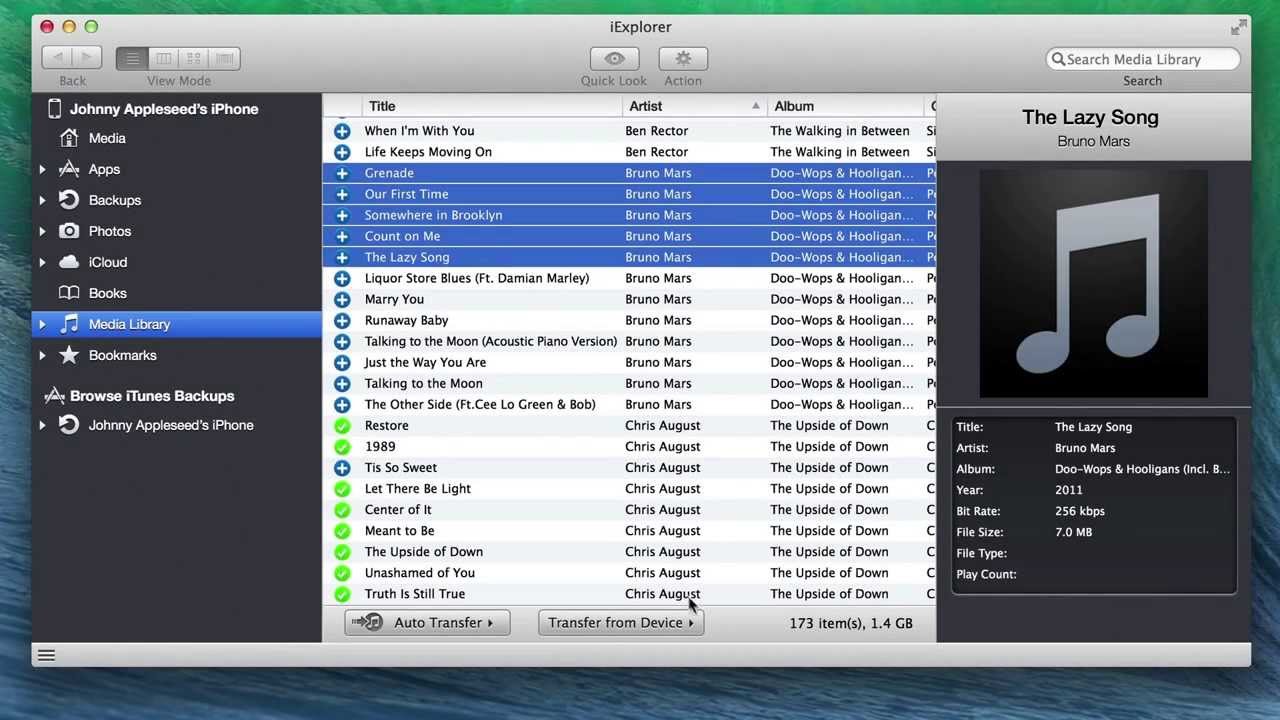
Task: Click green check icon beside Truth Is Still True
Action: click(342, 593)
